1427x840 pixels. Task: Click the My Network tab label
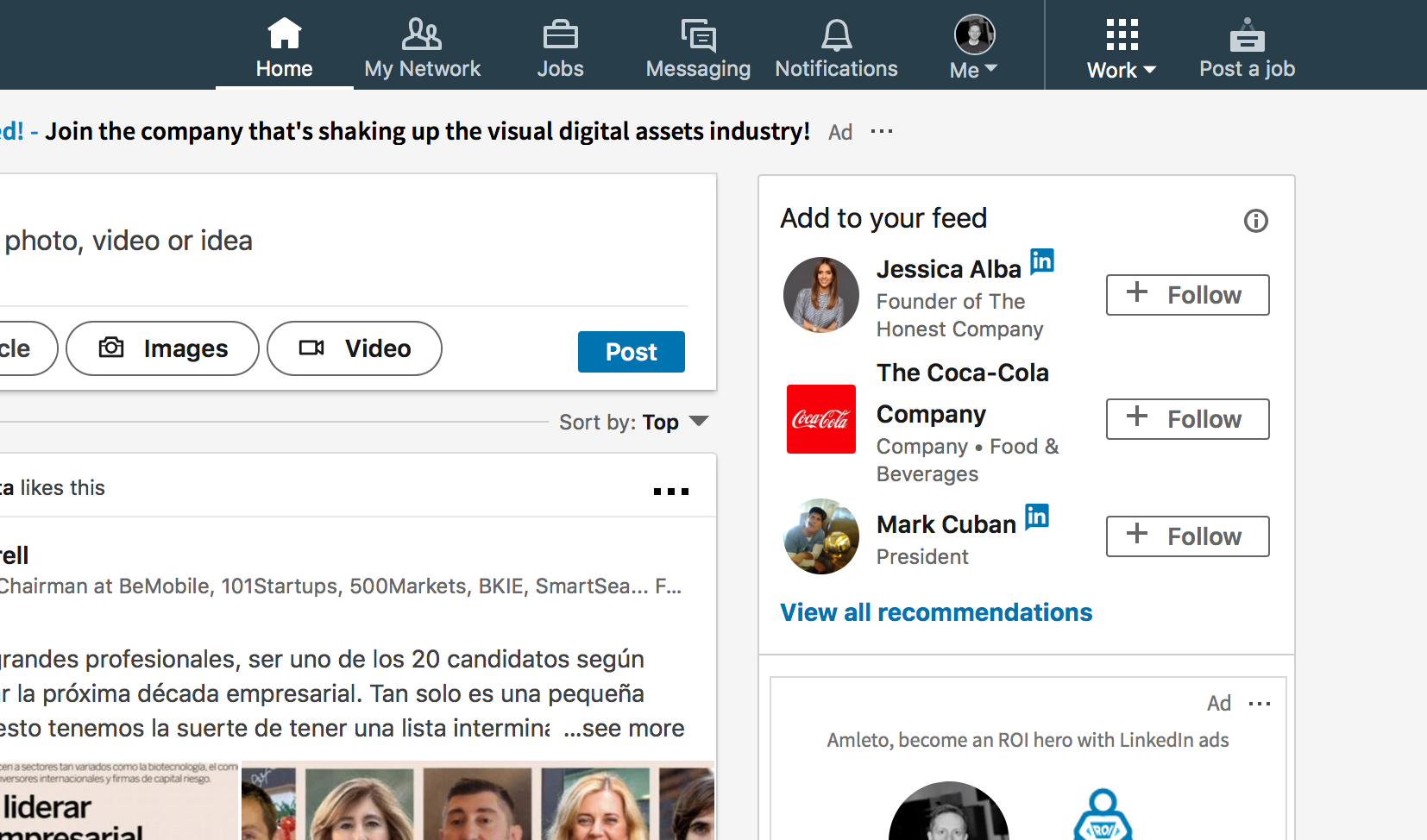[423, 69]
